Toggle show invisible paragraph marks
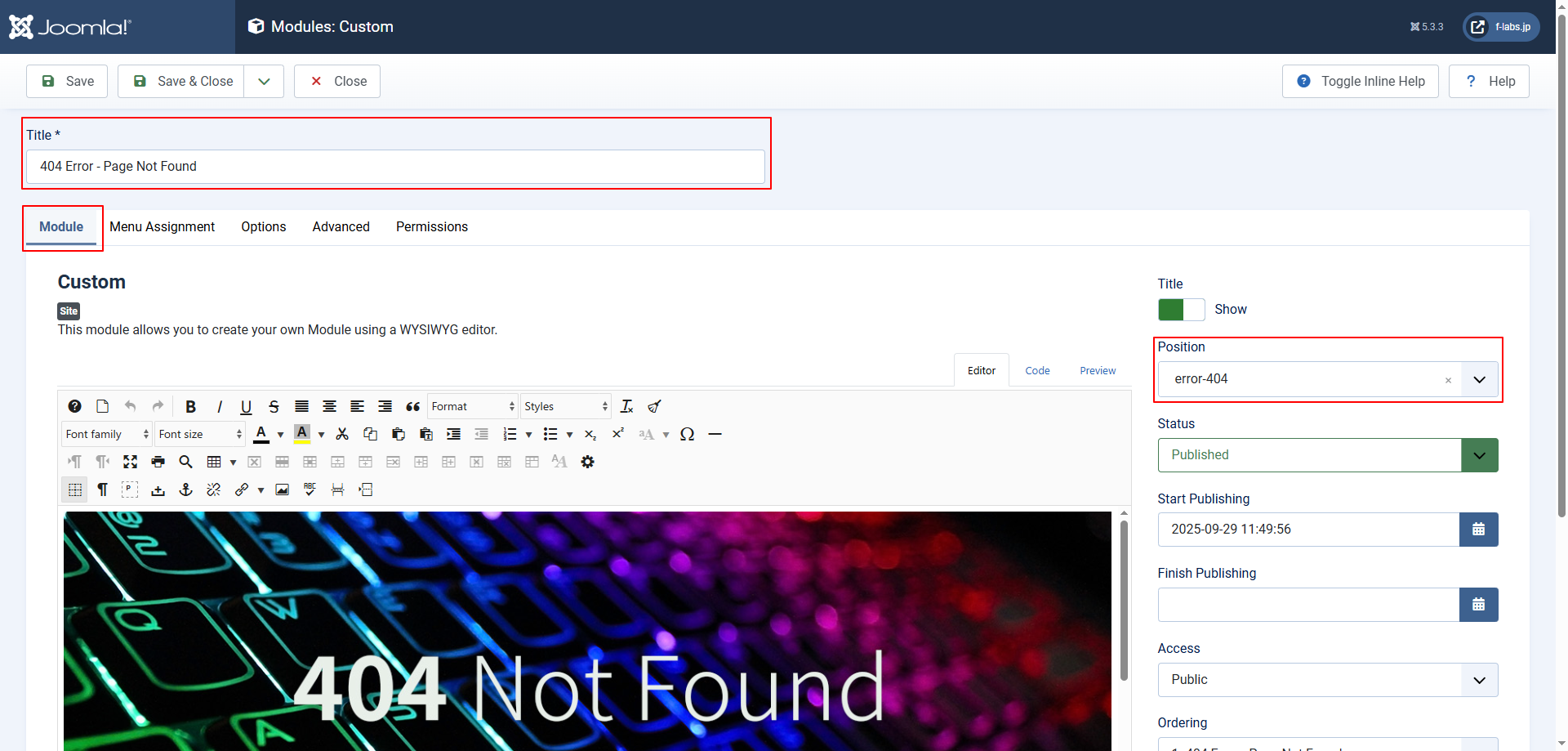The width and height of the screenshot is (1568, 751). (x=102, y=490)
